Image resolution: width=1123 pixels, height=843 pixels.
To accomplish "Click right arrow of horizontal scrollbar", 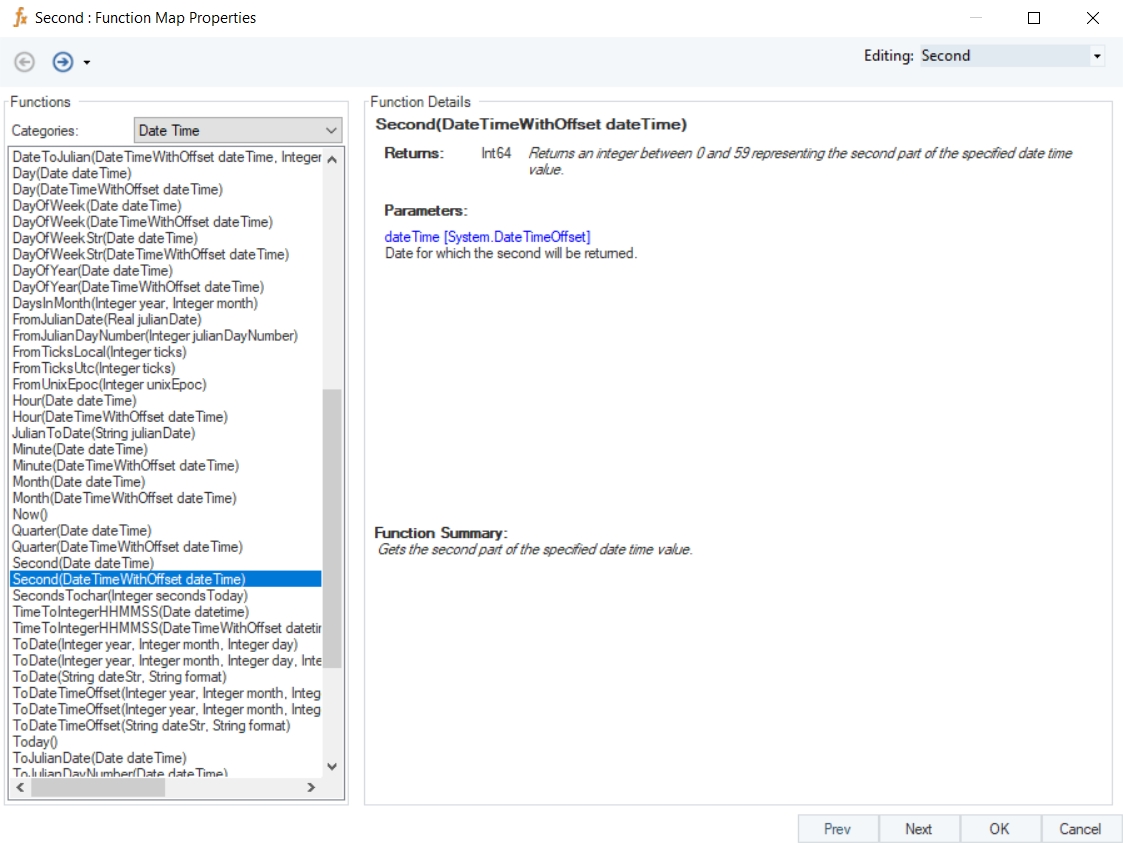I will 311,788.
